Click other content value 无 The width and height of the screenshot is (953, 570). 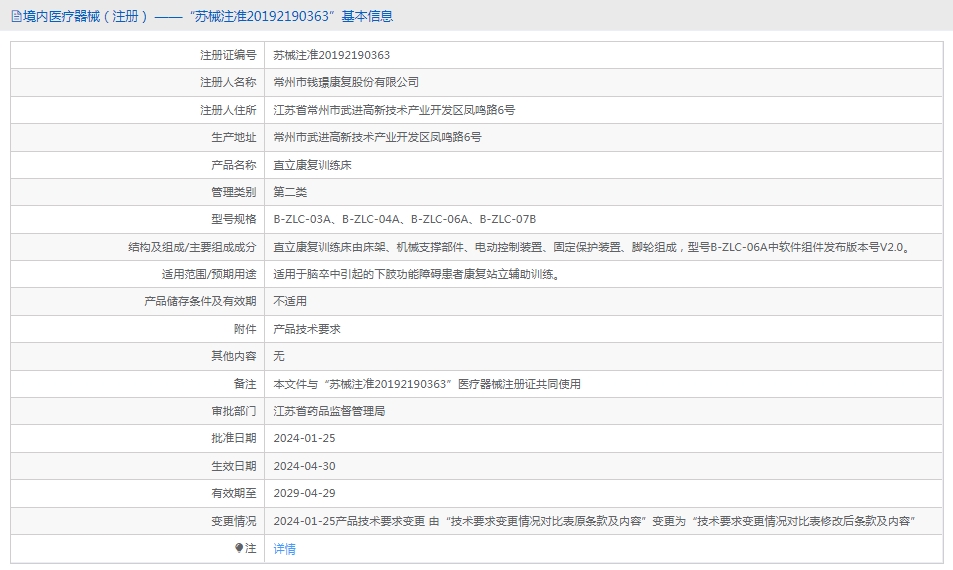(279, 356)
